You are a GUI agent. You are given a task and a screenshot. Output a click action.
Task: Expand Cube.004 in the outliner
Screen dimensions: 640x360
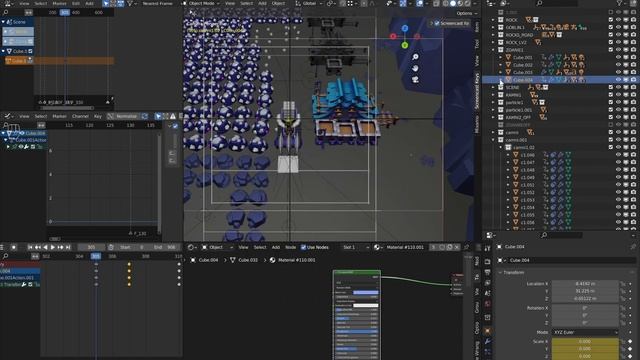pyautogui.click(x=501, y=80)
